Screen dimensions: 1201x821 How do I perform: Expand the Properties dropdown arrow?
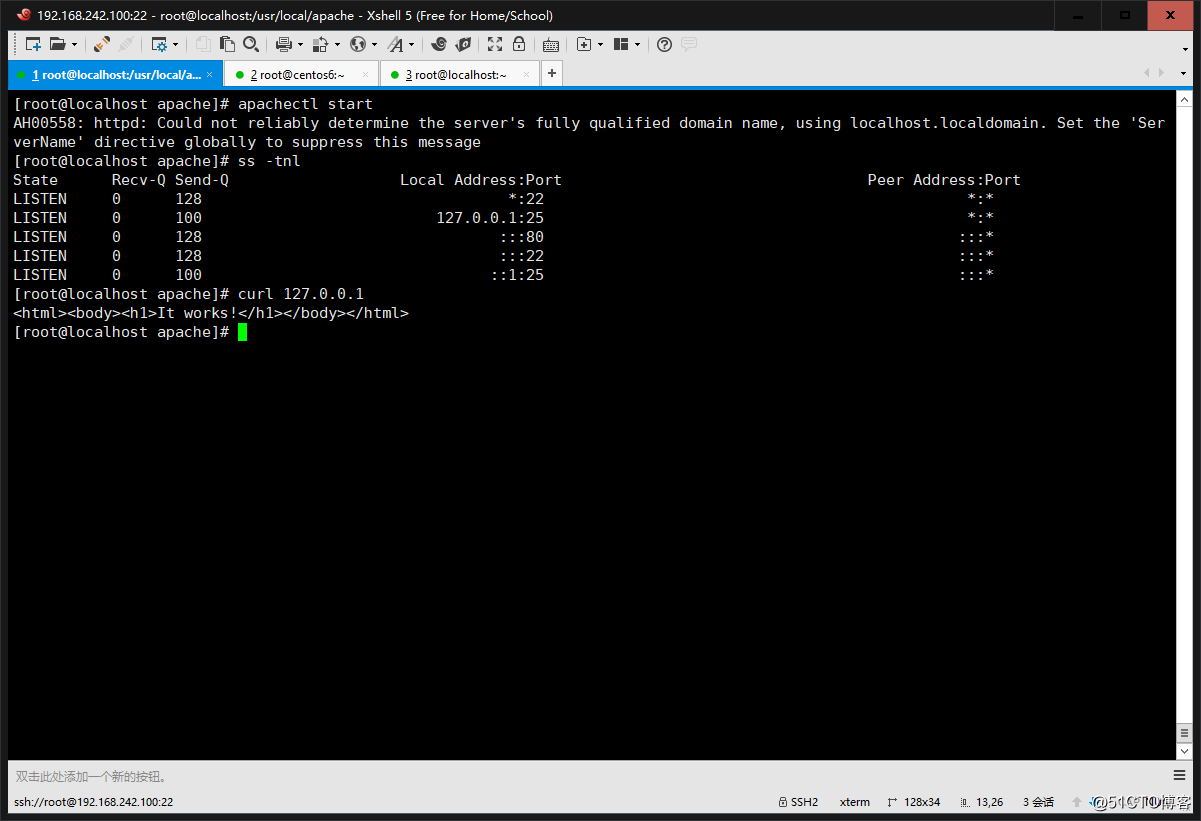pos(176,44)
